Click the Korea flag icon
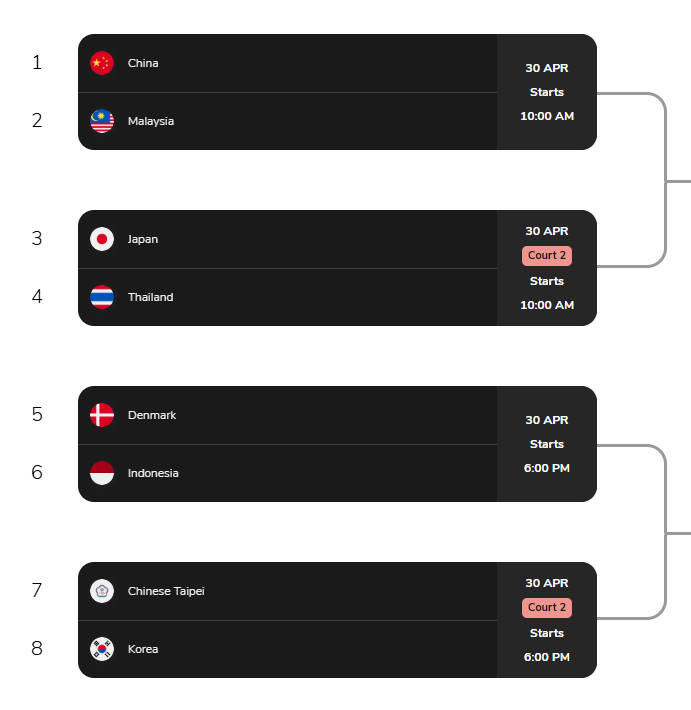691x710 pixels. point(101,649)
